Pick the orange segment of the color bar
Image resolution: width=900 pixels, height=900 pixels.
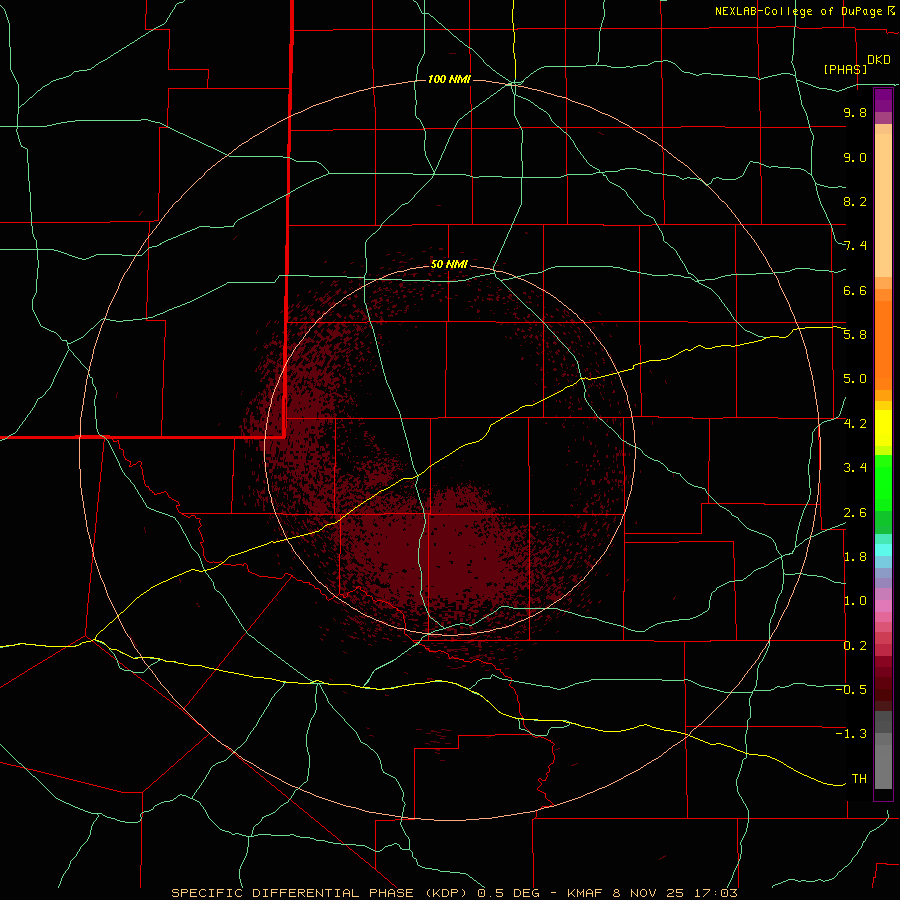[883, 345]
